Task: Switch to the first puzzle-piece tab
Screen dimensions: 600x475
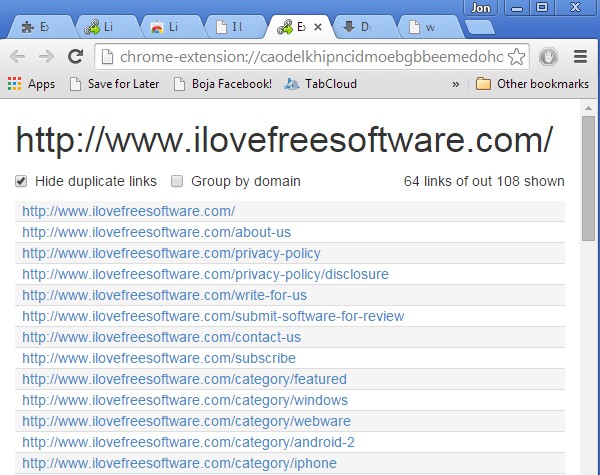Action: (x=41, y=27)
